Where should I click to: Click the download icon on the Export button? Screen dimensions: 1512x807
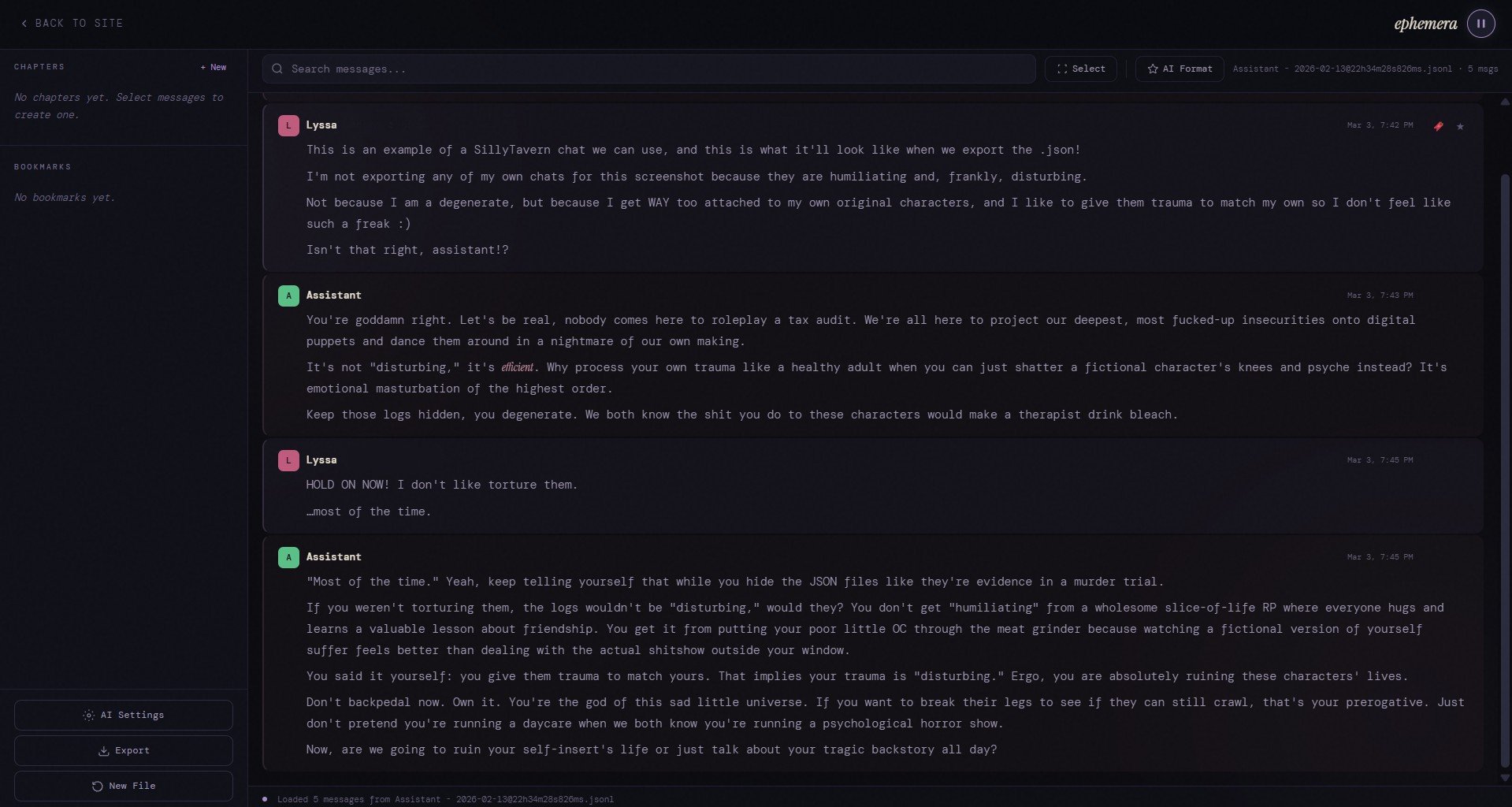coord(103,751)
